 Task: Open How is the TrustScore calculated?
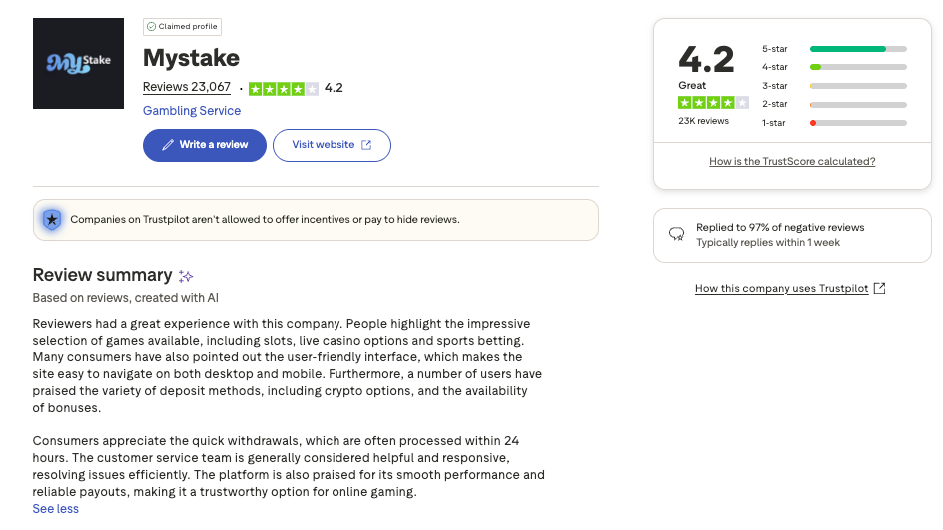coord(792,161)
